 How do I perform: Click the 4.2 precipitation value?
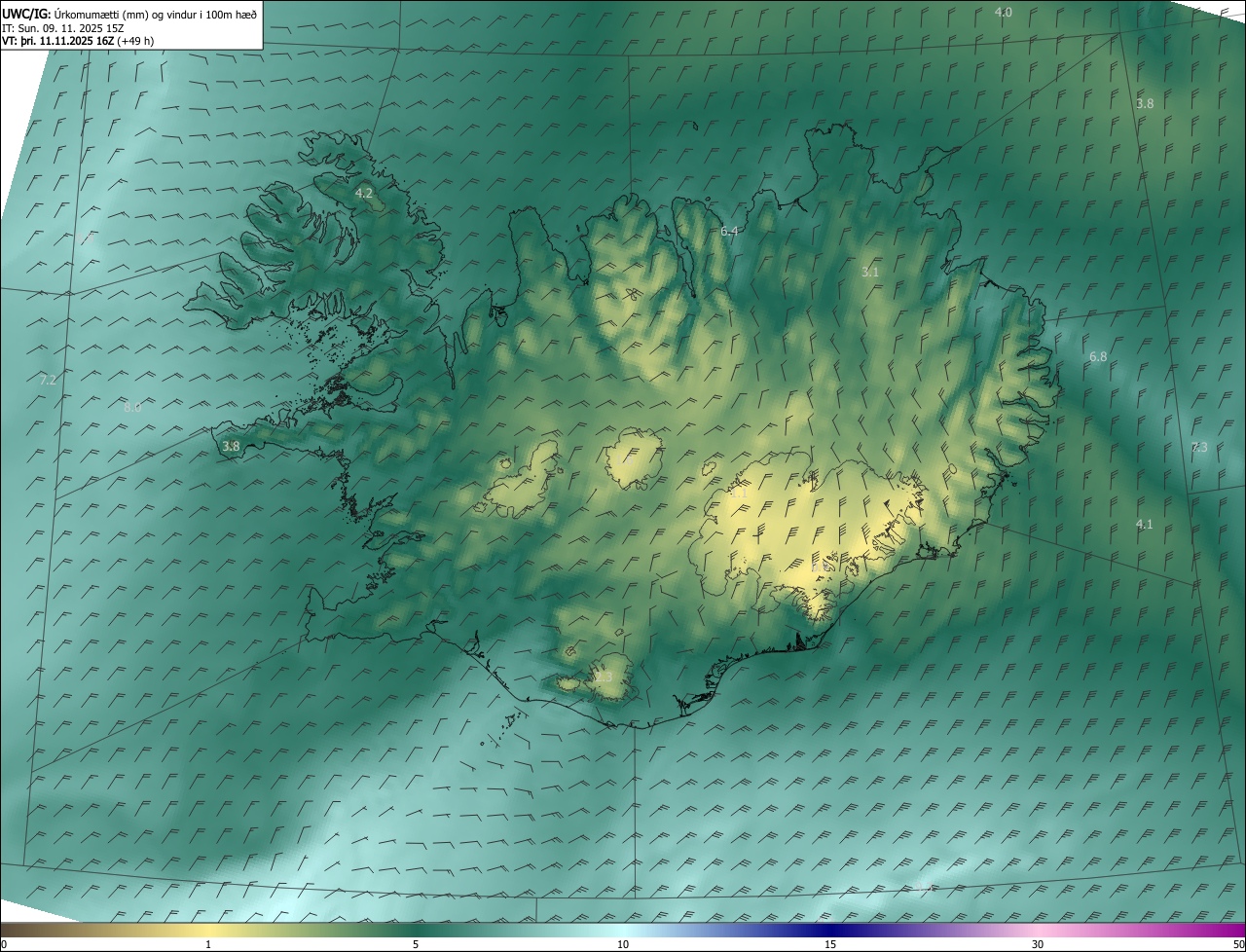click(x=364, y=194)
